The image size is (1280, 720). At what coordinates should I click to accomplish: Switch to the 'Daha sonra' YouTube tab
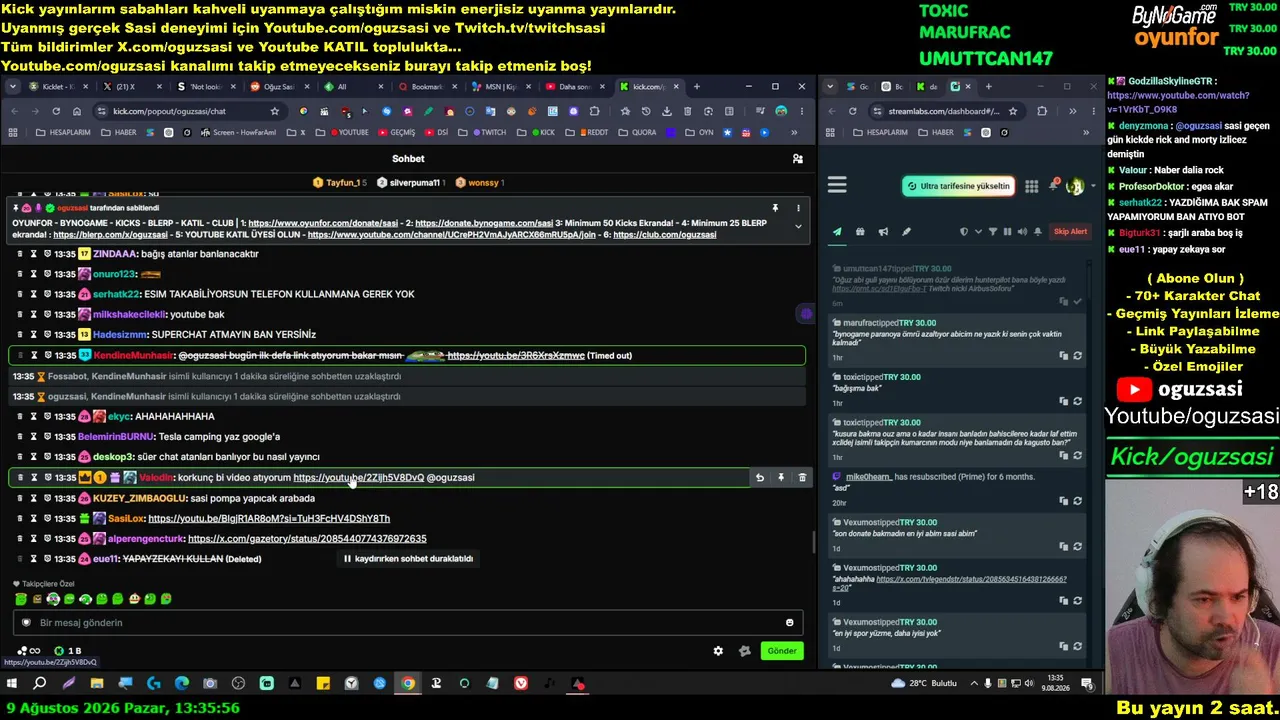(x=575, y=87)
